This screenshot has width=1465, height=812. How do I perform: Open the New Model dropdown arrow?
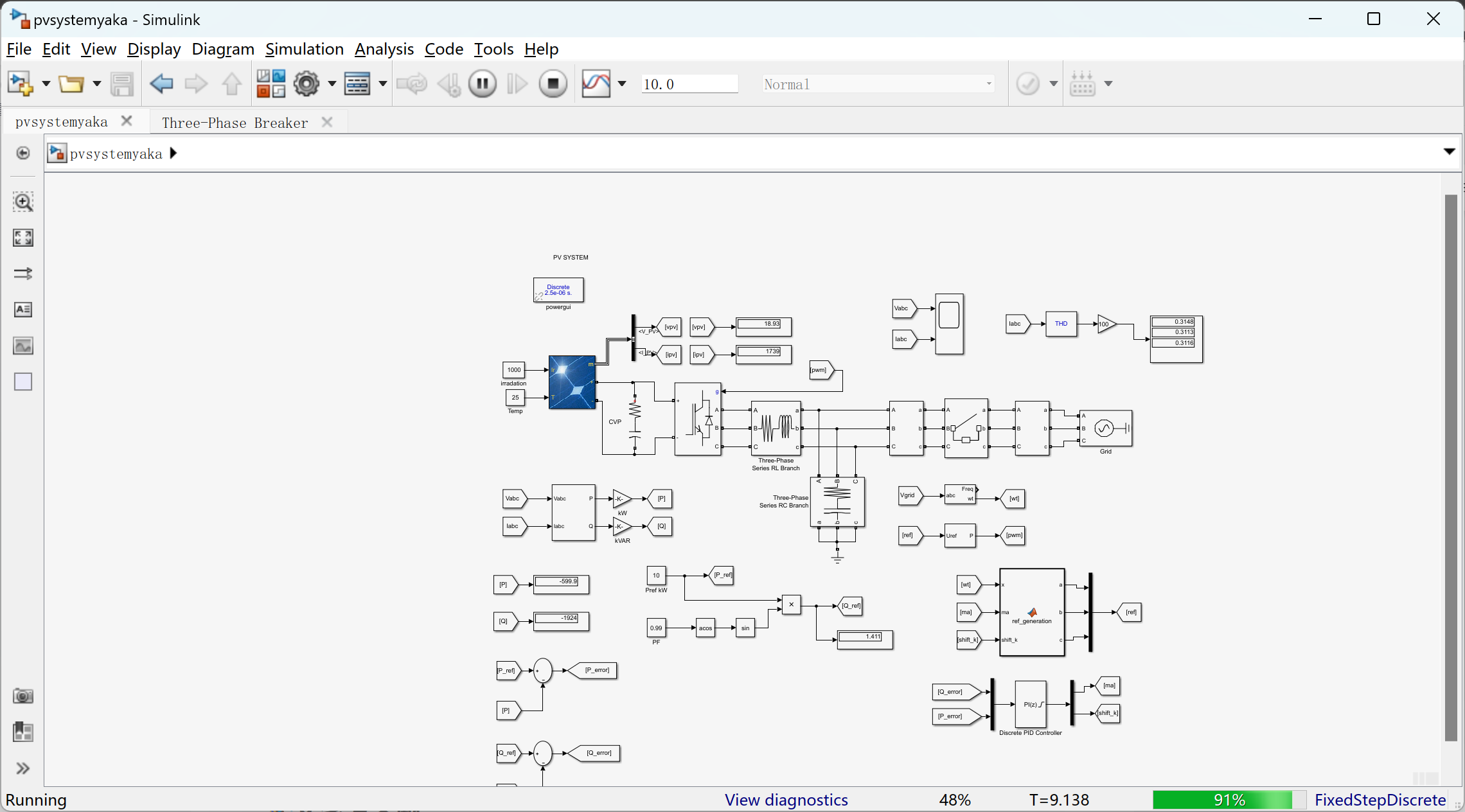click(46, 84)
